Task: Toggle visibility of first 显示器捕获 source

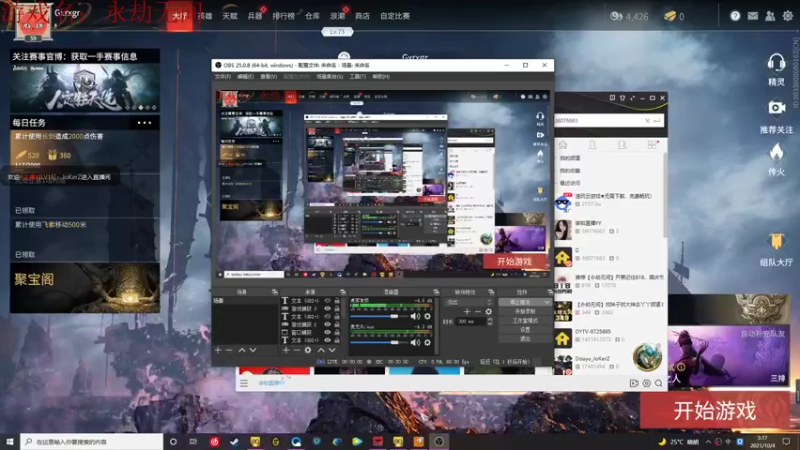Action: click(328, 309)
